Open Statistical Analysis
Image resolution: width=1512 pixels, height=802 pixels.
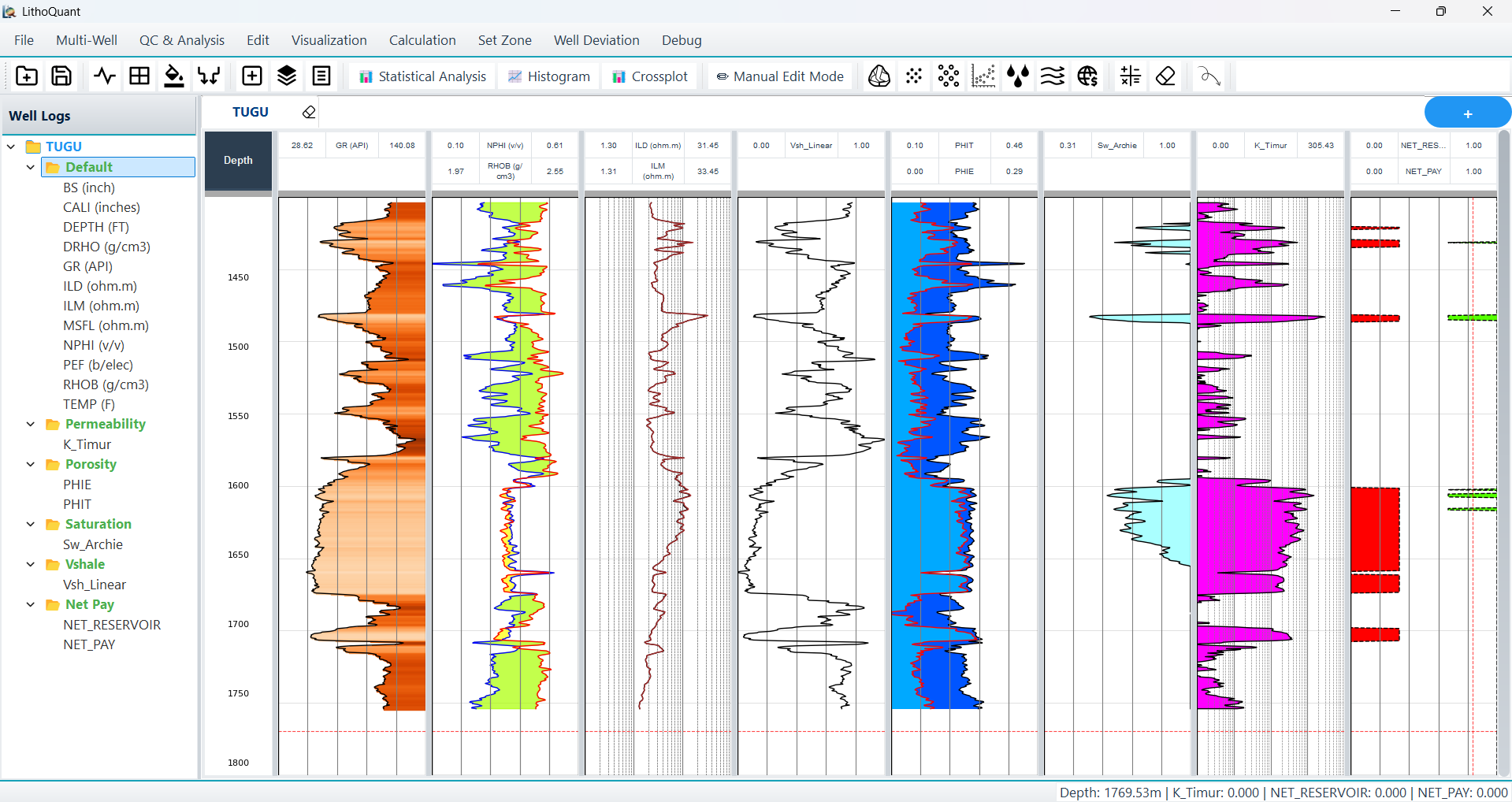click(422, 76)
